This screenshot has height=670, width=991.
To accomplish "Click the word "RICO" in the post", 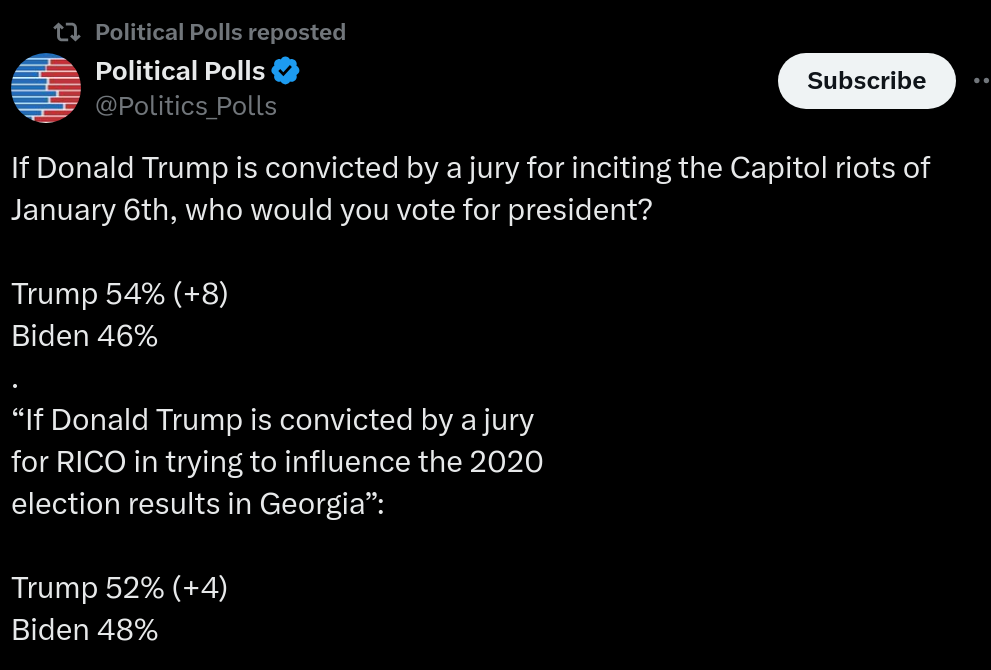I will (x=91, y=462).
